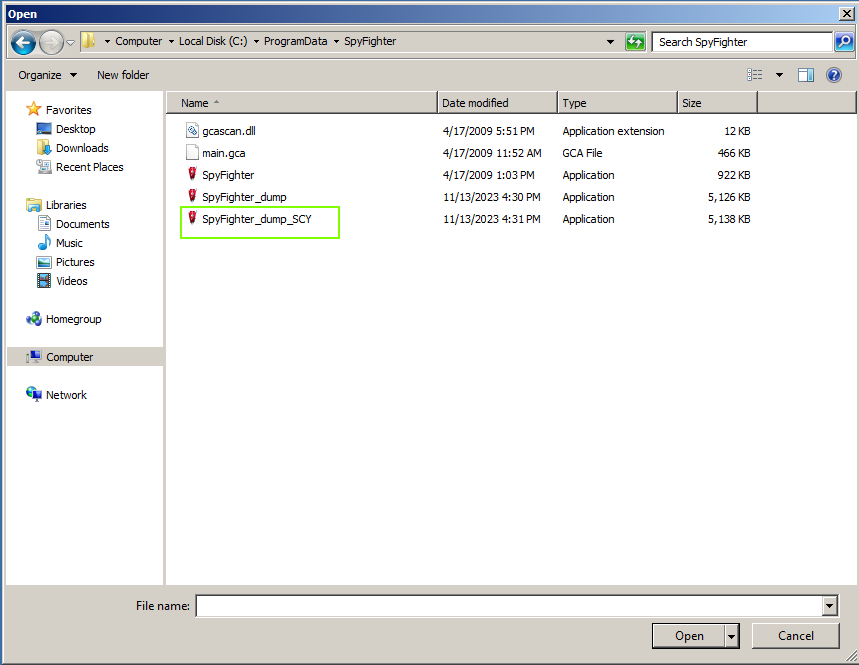Click the GCA File type cell
This screenshot has width=859, height=665.
[582, 153]
